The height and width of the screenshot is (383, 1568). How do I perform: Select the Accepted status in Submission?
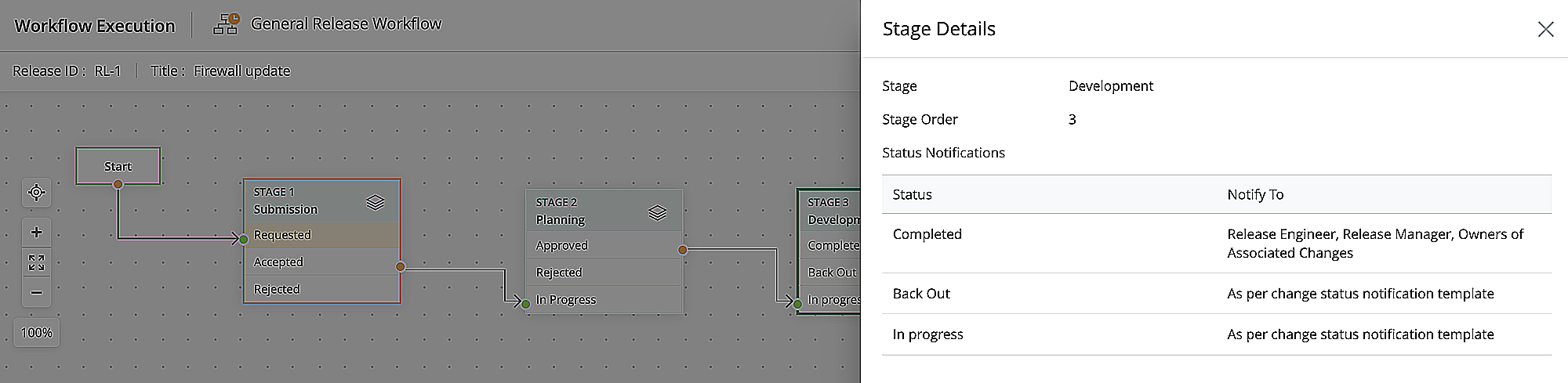(321, 262)
